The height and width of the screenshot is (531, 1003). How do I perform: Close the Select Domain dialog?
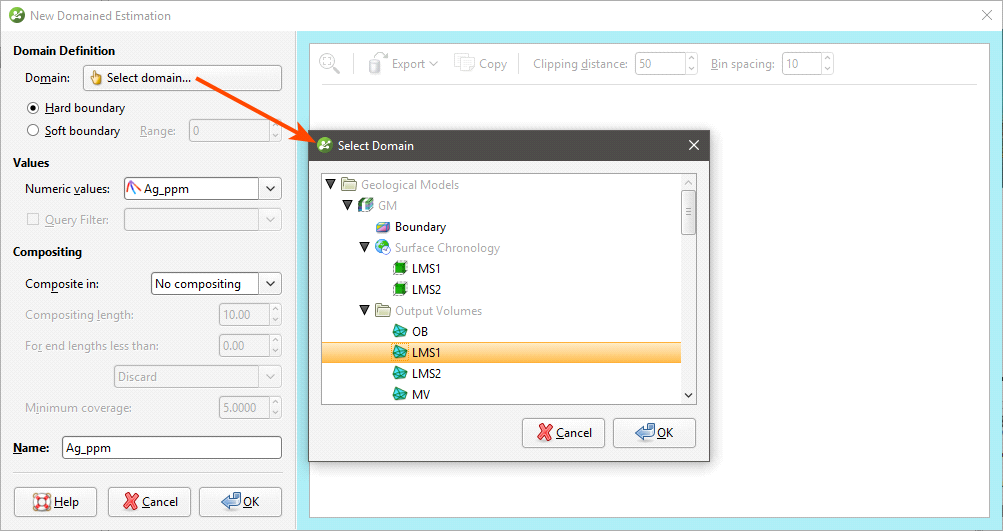[693, 145]
